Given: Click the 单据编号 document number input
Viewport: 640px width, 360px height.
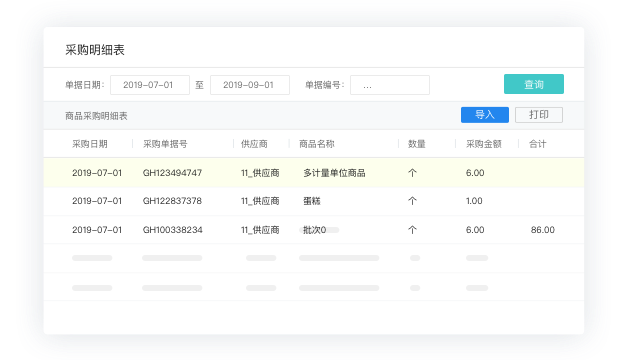Looking at the screenshot, I should [x=390, y=85].
